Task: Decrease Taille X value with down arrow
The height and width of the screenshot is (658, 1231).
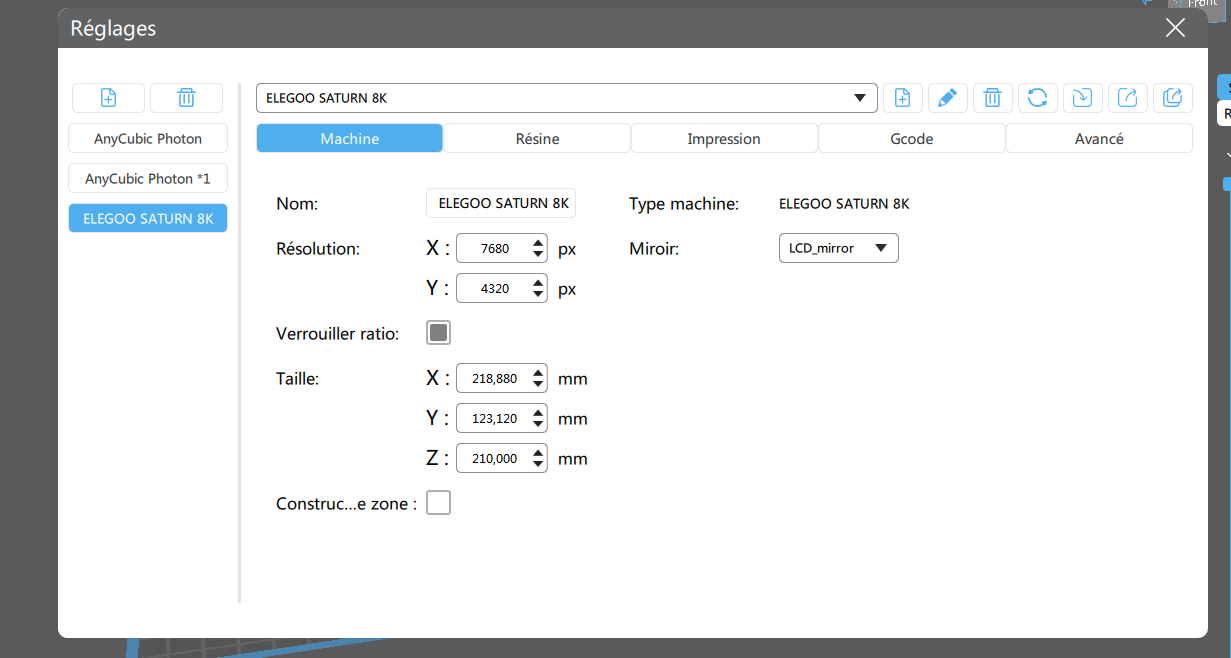Action: [539, 384]
